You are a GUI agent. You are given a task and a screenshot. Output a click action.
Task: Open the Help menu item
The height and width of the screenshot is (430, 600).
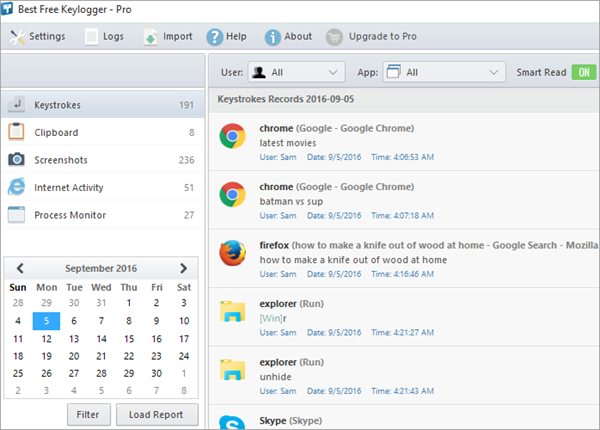(227, 37)
